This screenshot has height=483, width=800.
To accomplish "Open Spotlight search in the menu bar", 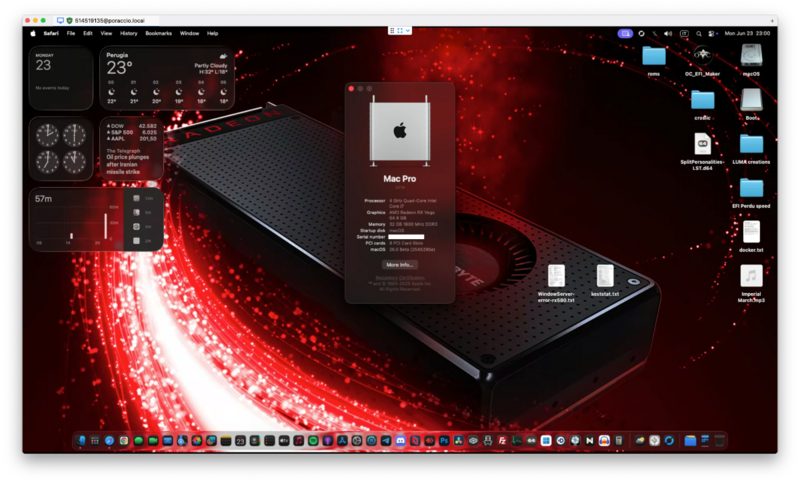I will 698,34.
